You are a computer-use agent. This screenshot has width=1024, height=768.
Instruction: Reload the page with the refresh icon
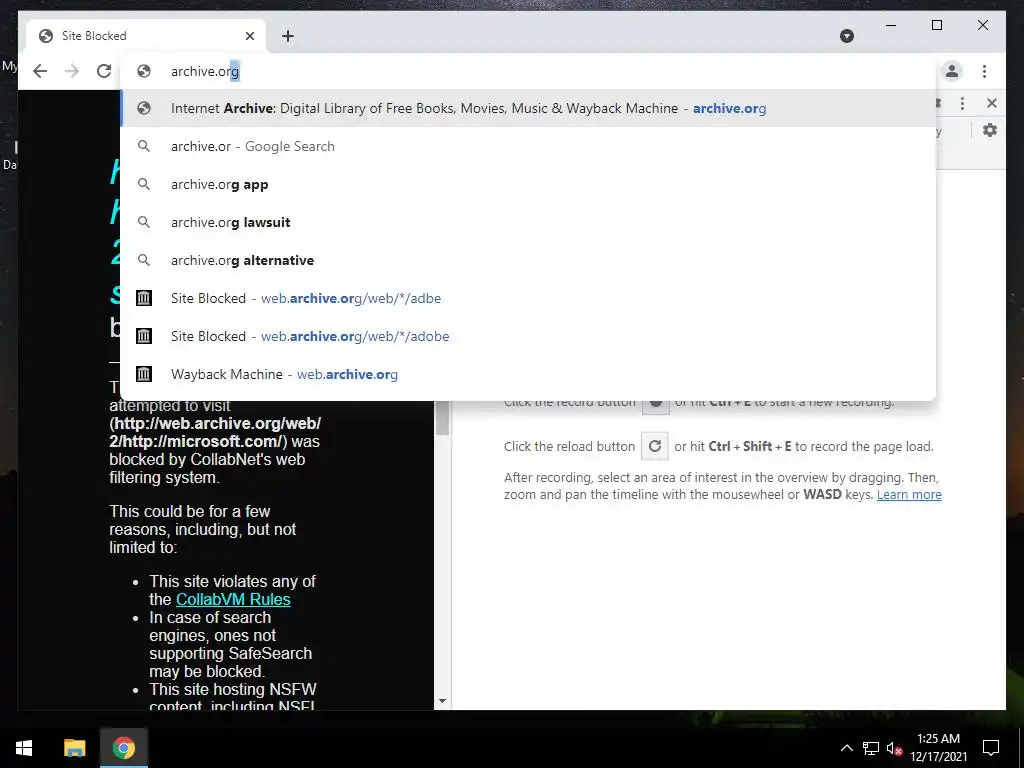coord(104,71)
